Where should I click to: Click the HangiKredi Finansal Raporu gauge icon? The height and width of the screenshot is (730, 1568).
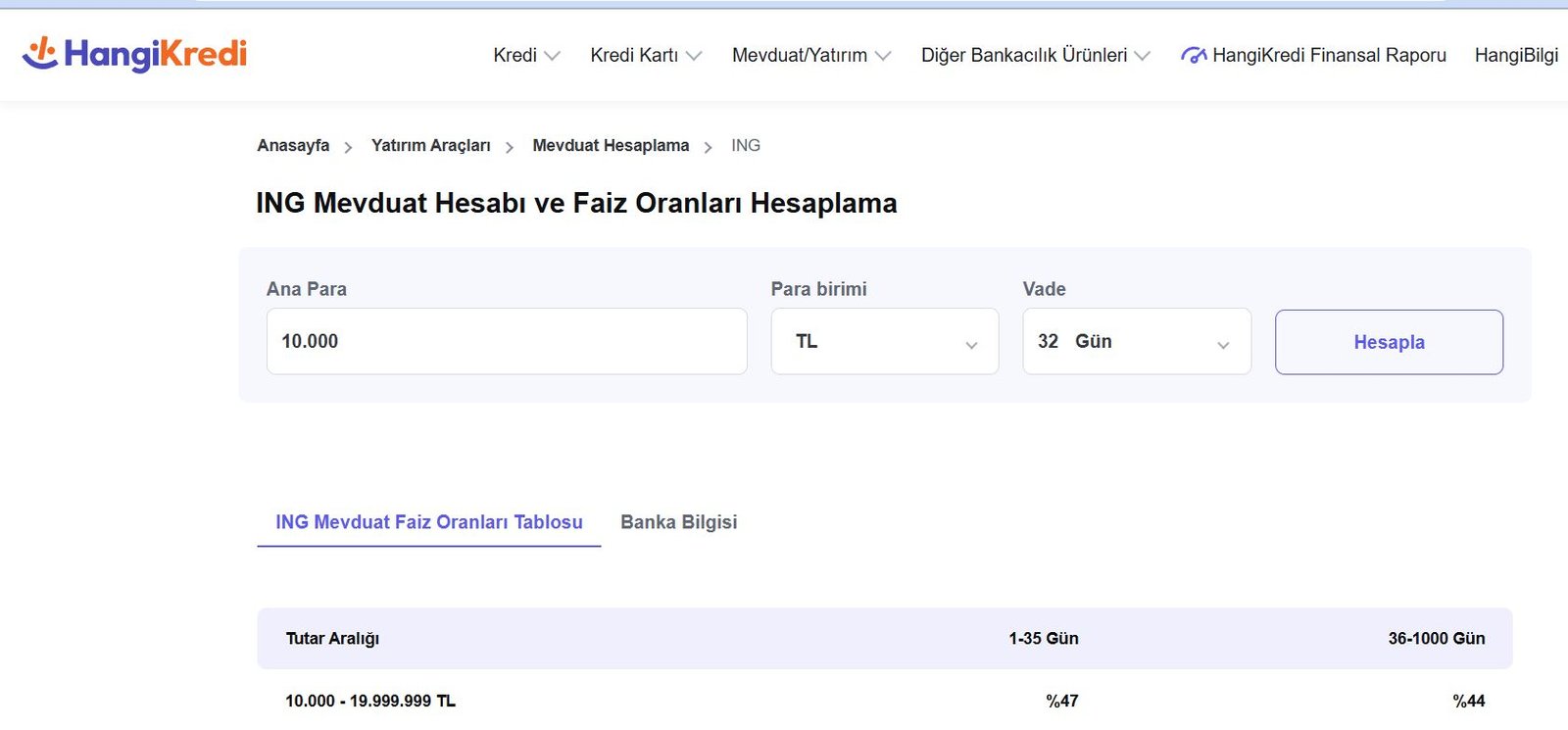[1193, 56]
